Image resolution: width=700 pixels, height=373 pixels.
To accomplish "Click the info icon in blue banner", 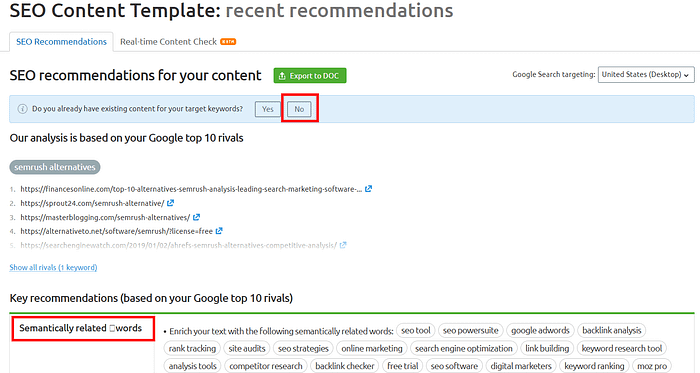I will pyautogui.click(x=22, y=109).
